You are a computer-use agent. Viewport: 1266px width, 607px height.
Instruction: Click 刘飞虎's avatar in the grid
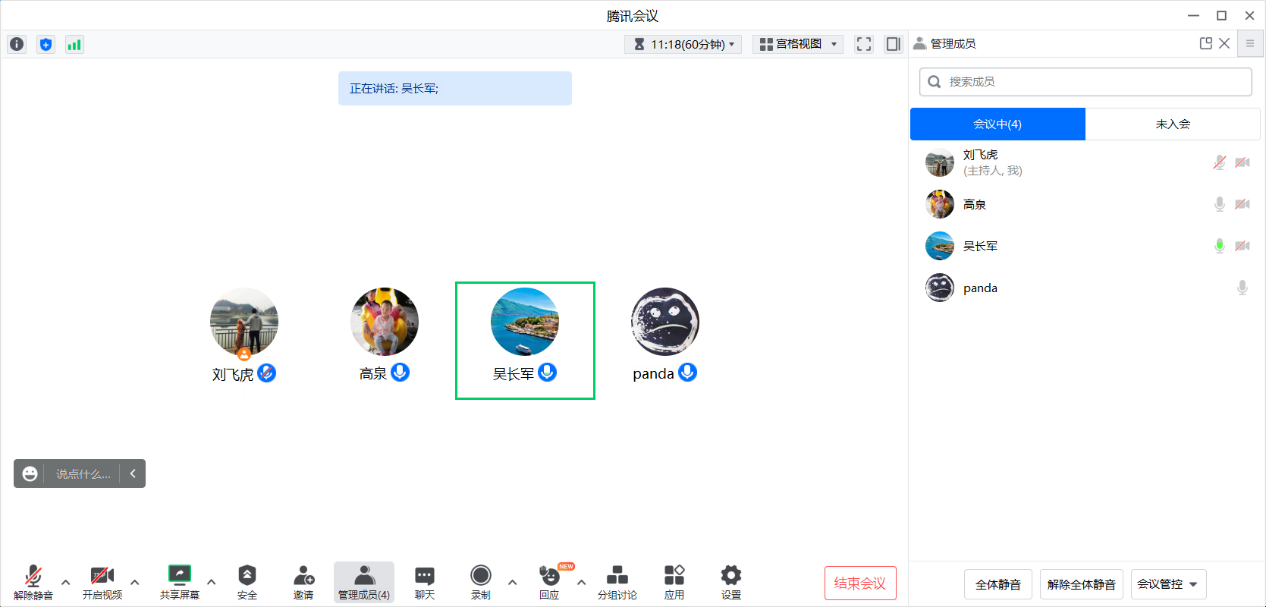[x=244, y=322]
